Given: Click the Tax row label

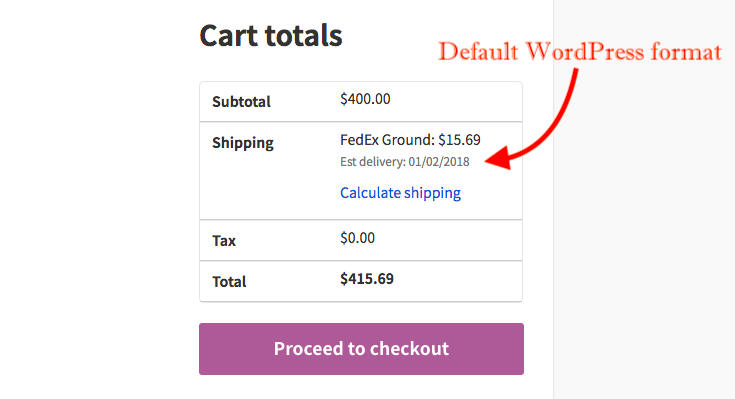Looking at the screenshot, I should (x=224, y=241).
